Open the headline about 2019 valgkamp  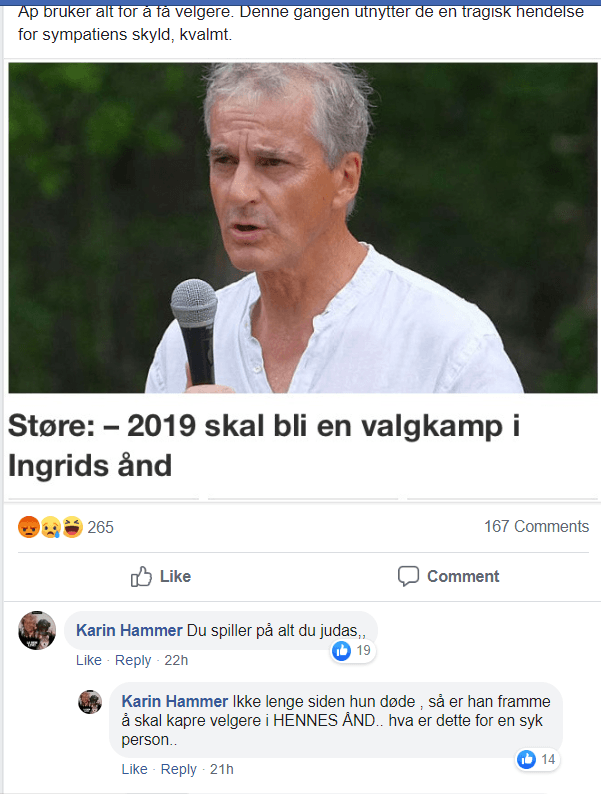264,446
